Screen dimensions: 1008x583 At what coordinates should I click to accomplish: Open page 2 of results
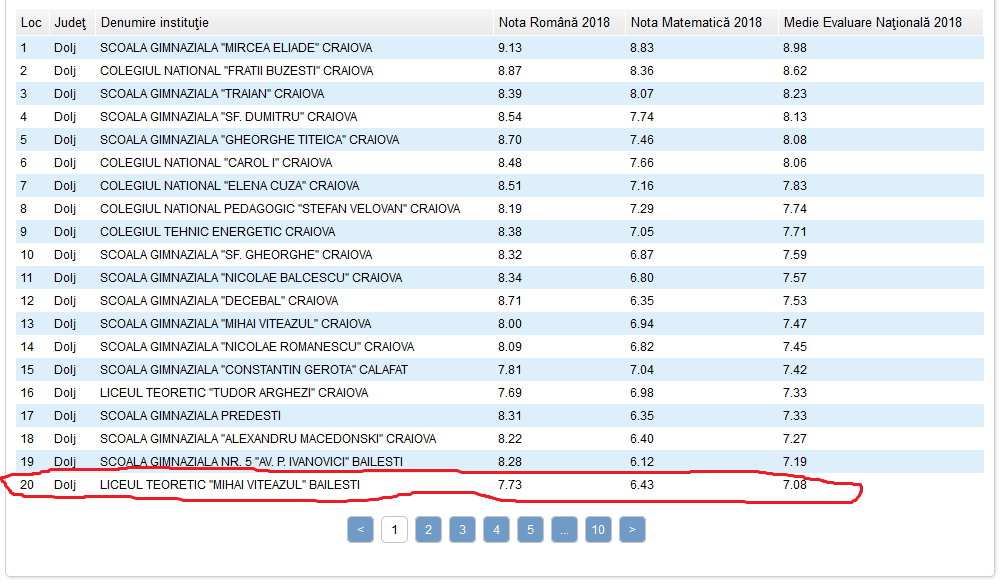click(428, 530)
